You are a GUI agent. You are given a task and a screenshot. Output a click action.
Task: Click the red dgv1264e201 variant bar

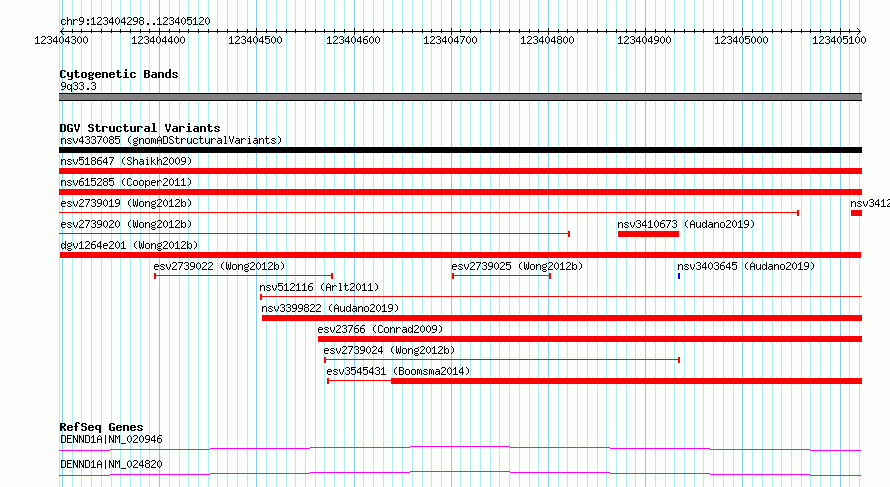pos(460,255)
